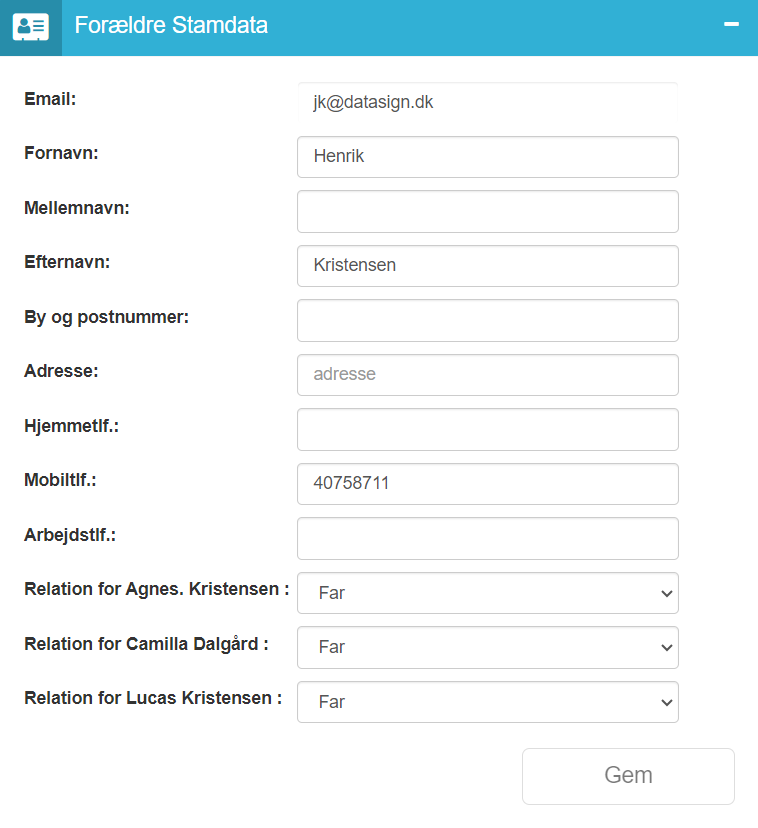Click the Forældre Stamdata header title

pyautogui.click(x=171, y=25)
